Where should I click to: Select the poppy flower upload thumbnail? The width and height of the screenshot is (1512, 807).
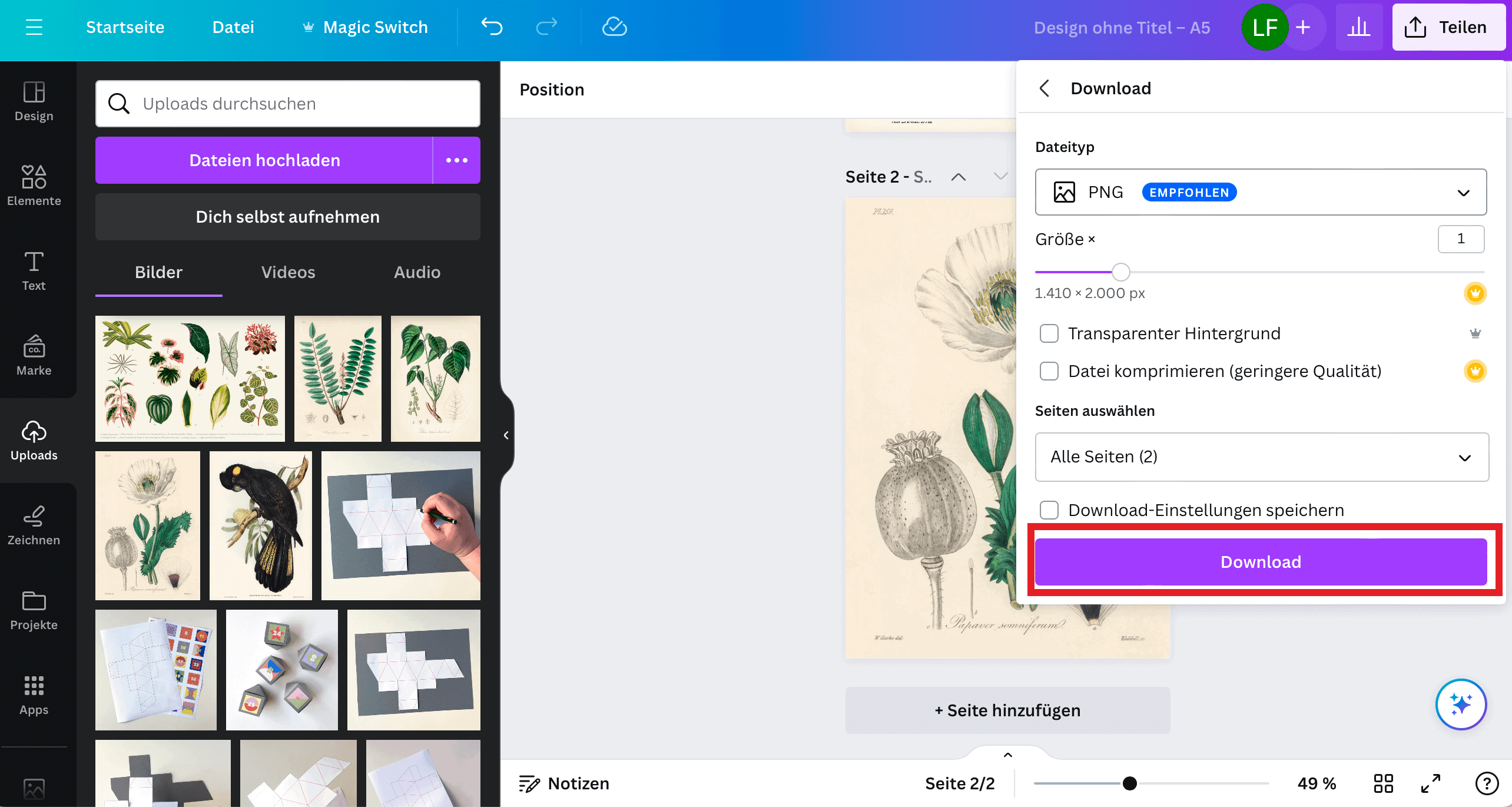(x=148, y=526)
